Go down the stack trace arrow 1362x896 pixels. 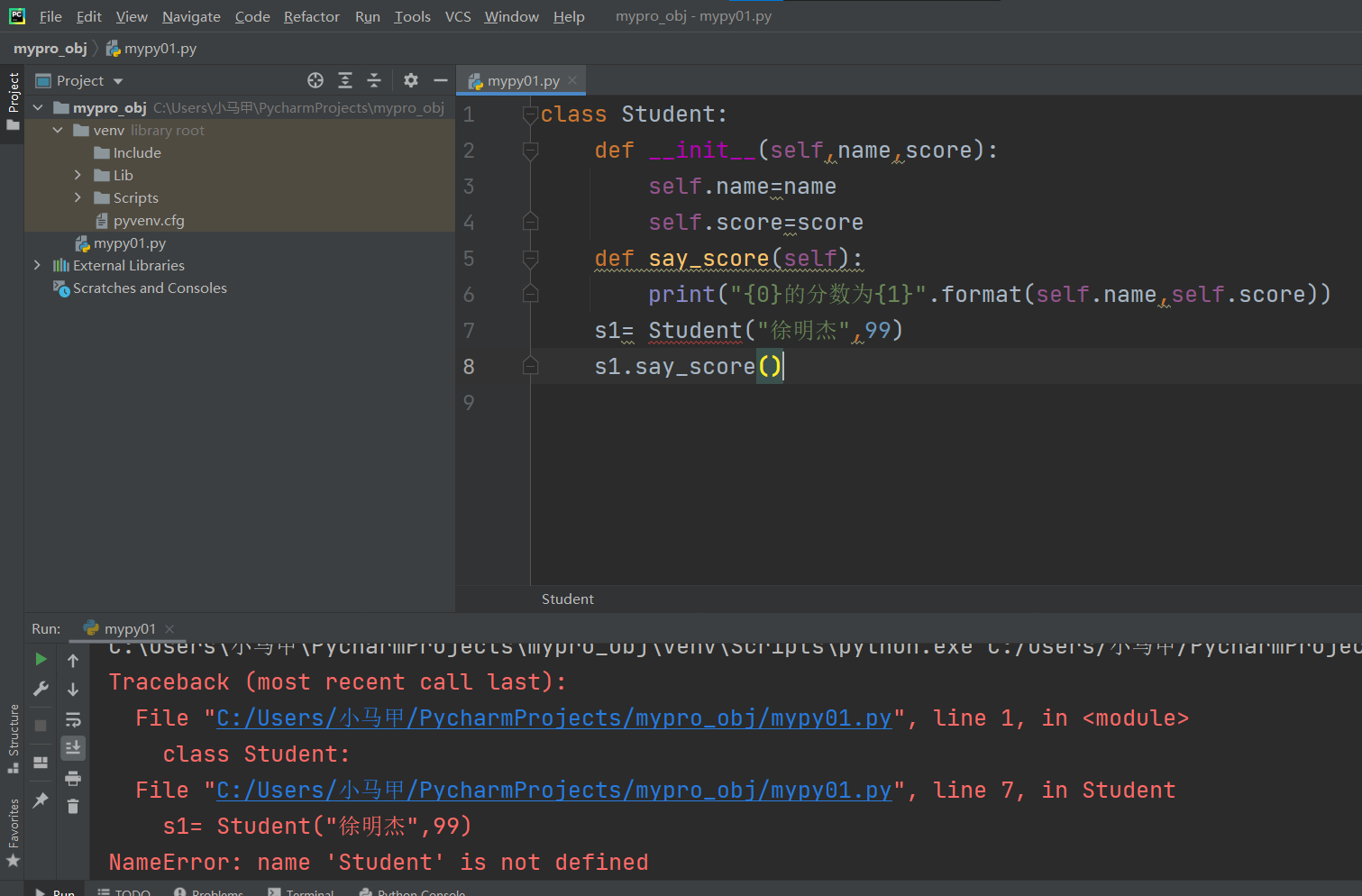point(73,690)
